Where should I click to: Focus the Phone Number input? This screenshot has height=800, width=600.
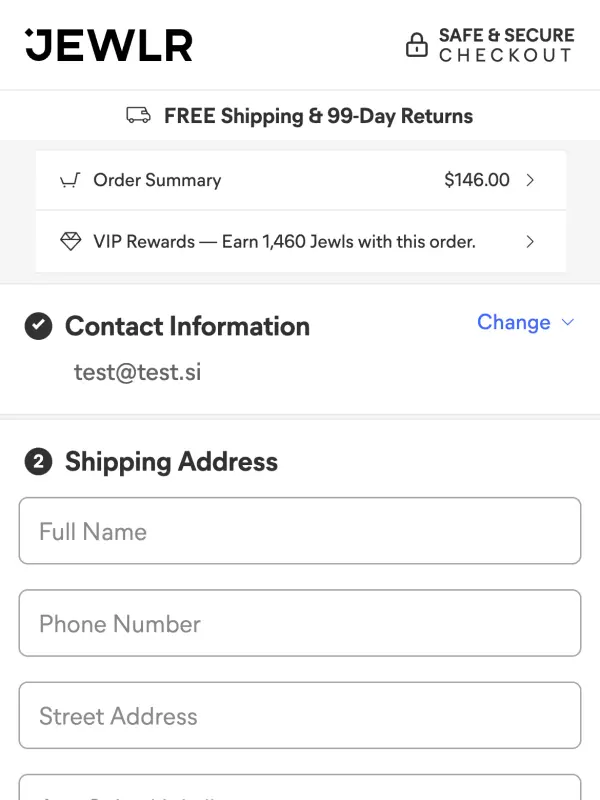[300, 623]
